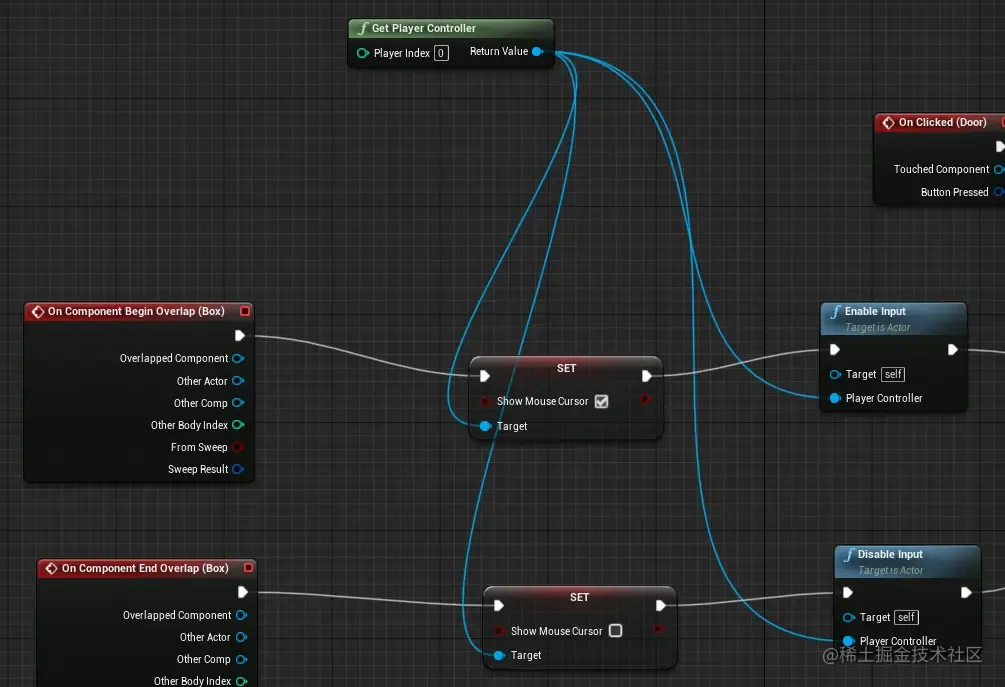Uncheck Show Mouse Cursor in upper SET node
The height and width of the screenshot is (687, 1005).
pos(601,401)
